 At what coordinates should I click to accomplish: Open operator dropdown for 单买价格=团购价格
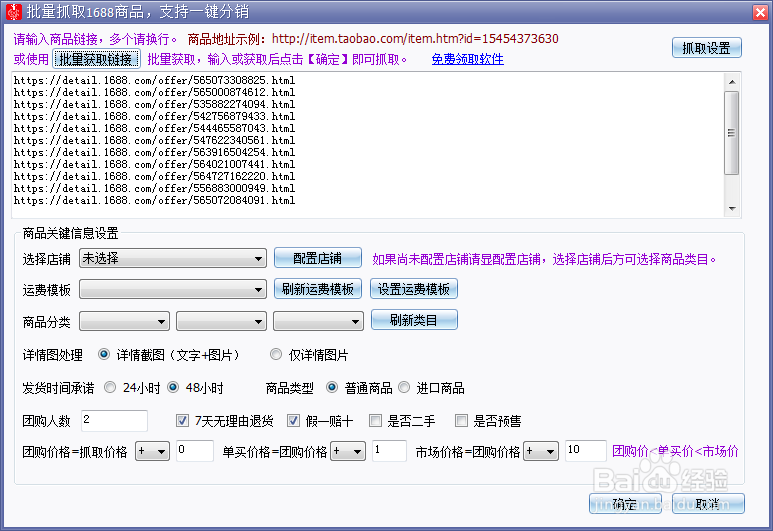click(x=348, y=451)
